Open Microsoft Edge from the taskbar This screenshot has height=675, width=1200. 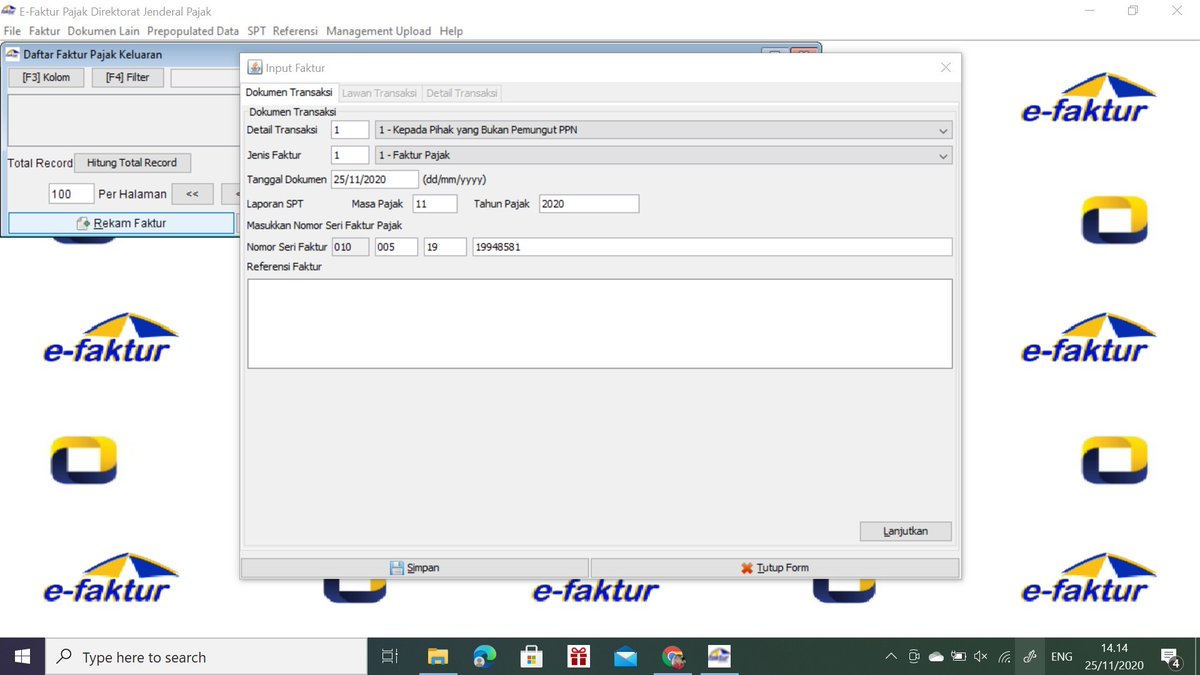tap(485, 657)
